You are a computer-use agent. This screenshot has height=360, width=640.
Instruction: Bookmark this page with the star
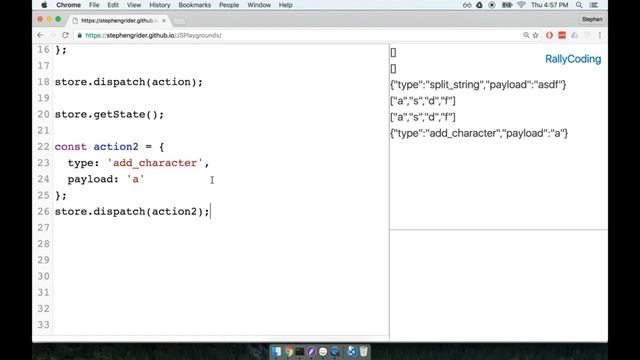(x=536, y=36)
